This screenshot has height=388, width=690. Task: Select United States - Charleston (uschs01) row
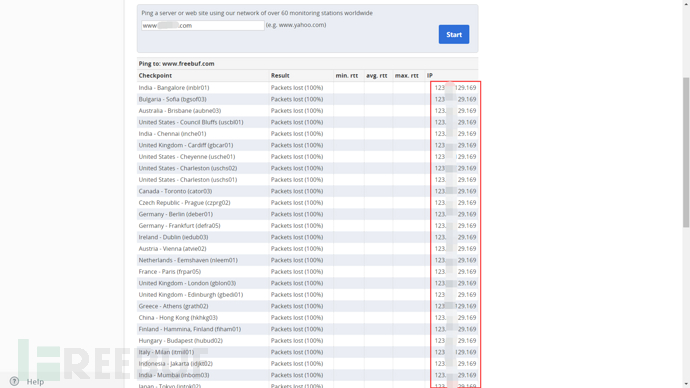pyautogui.click(x=307, y=179)
